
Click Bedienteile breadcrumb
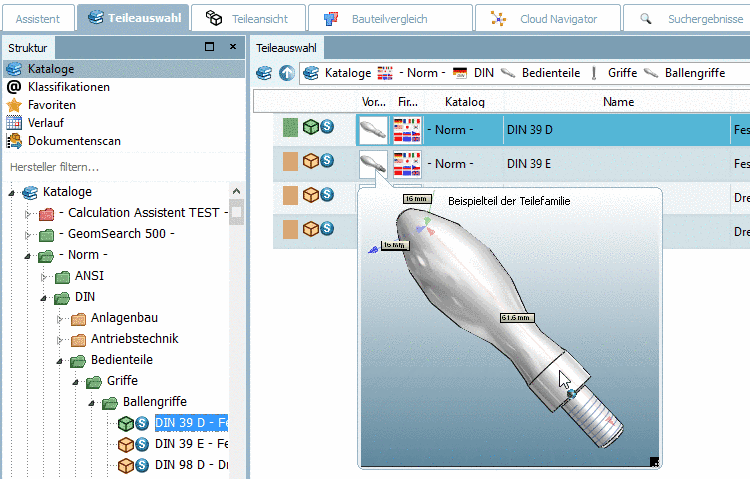551,73
